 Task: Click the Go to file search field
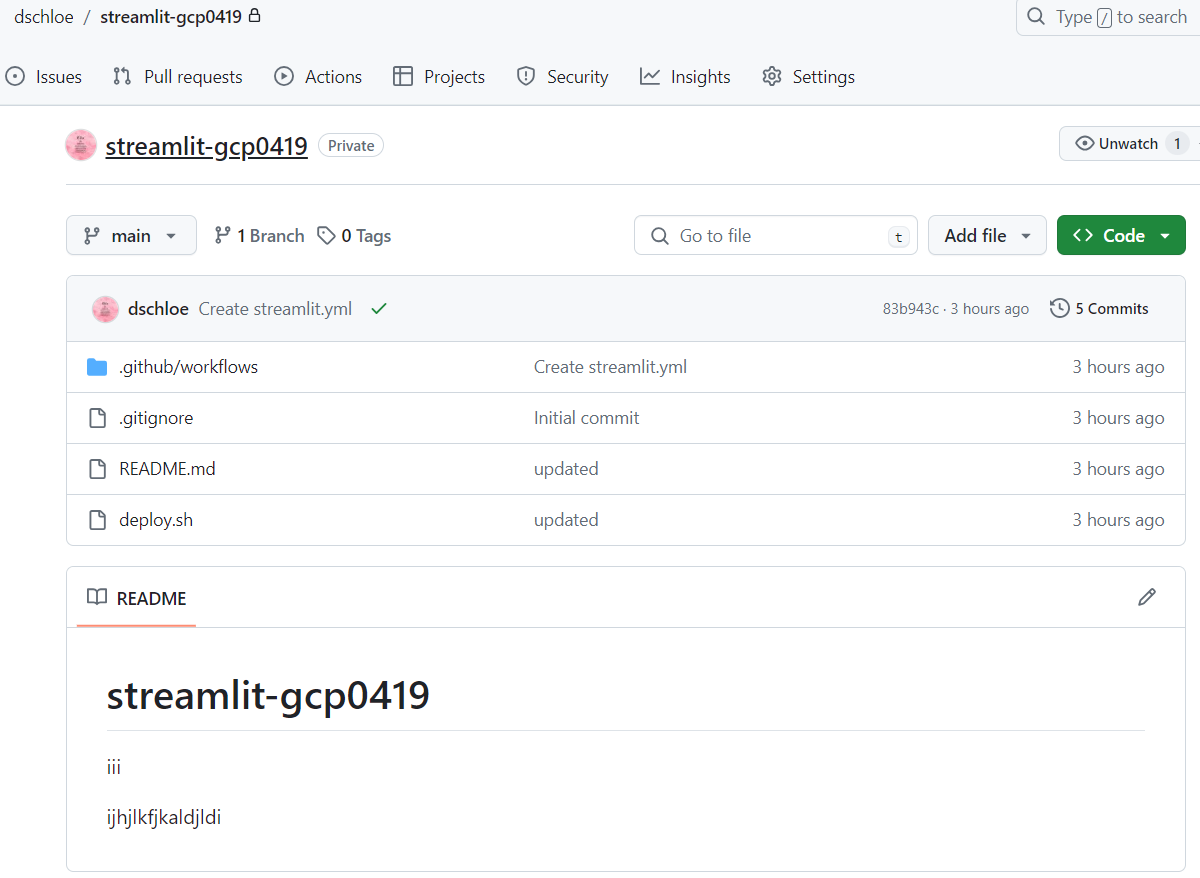tap(776, 236)
